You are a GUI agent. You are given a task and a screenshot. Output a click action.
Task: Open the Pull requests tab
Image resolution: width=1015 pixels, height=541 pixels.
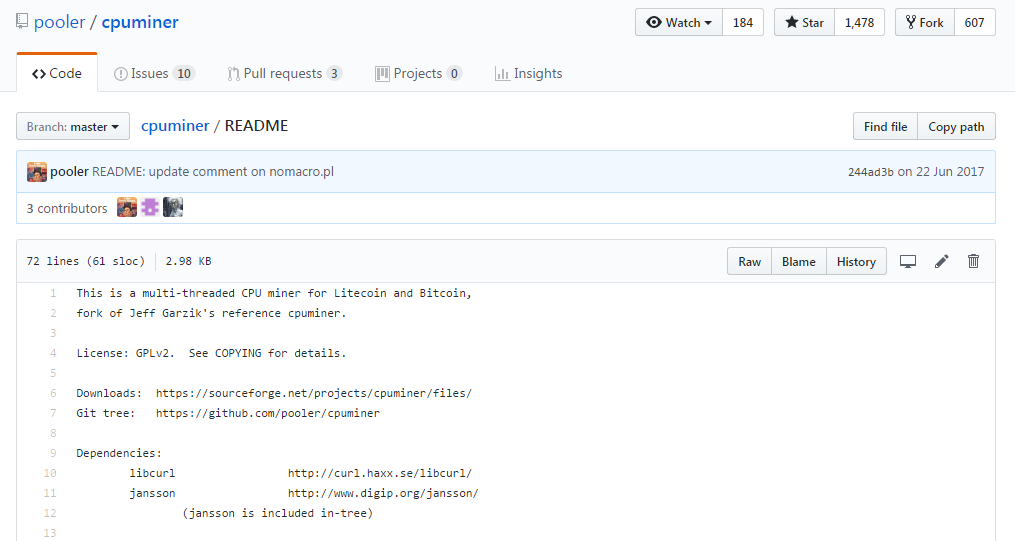click(284, 73)
